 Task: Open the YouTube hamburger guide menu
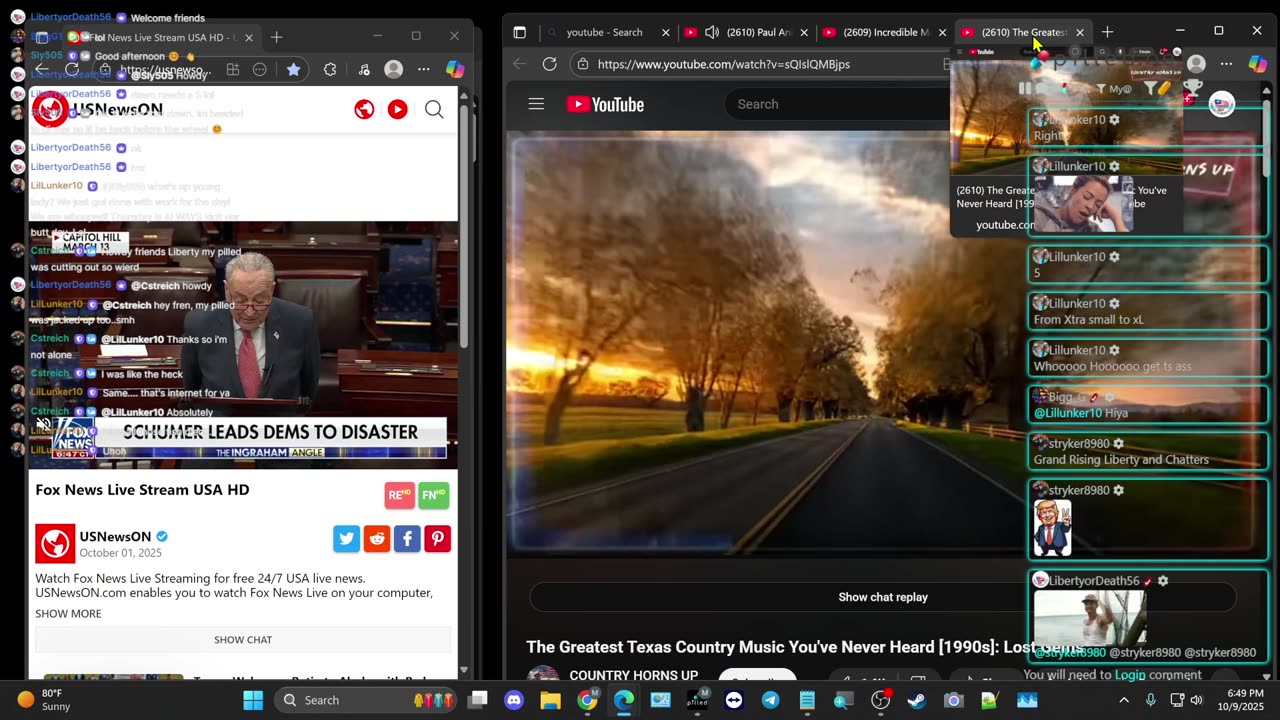click(x=536, y=104)
